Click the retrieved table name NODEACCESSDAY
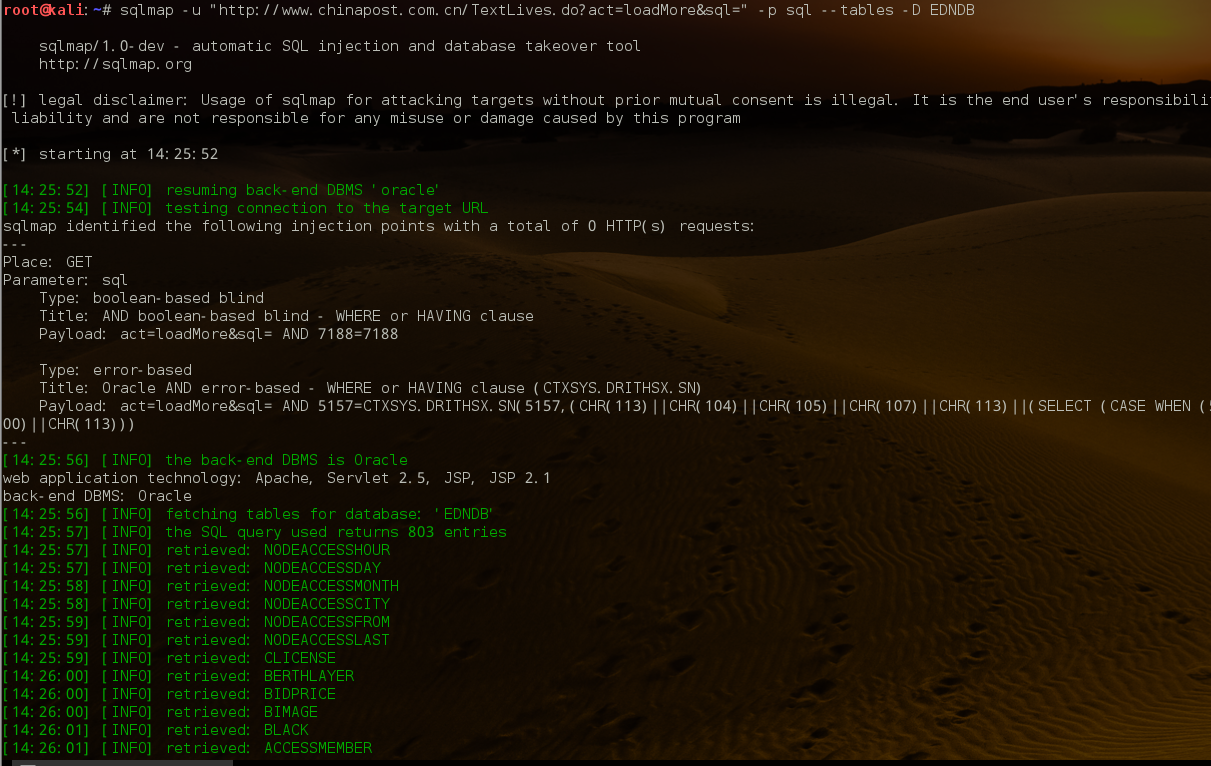Viewport: 1211px width, 766px height. pos(322,568)
